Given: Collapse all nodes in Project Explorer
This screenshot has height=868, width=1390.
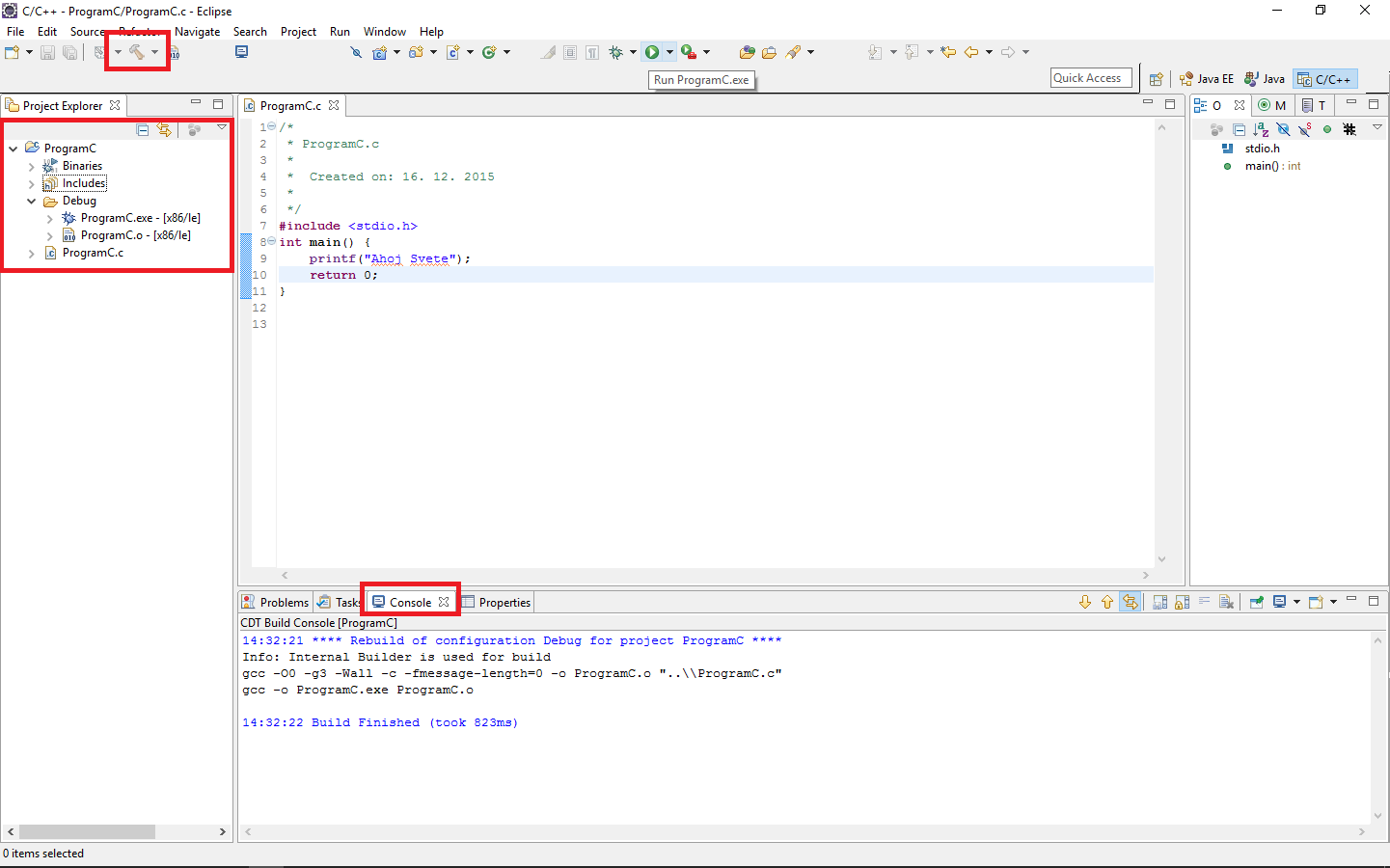Looking at the screenshot, I should (143, 129).
